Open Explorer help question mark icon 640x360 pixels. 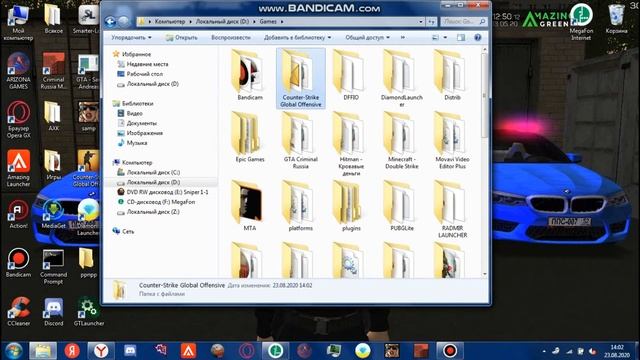pyautogui.click(x=478, y=38)
